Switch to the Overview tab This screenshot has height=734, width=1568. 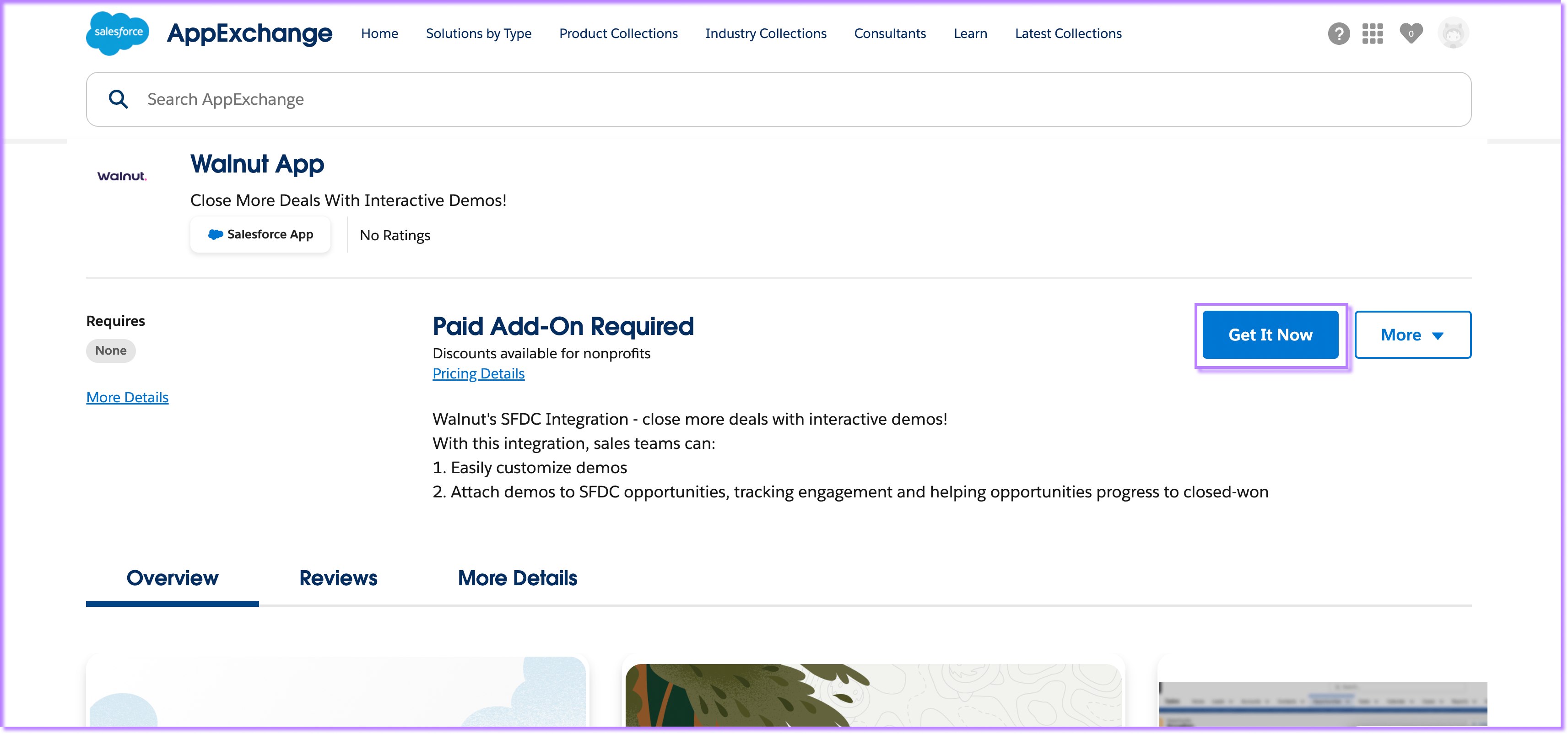click(172, 578)
